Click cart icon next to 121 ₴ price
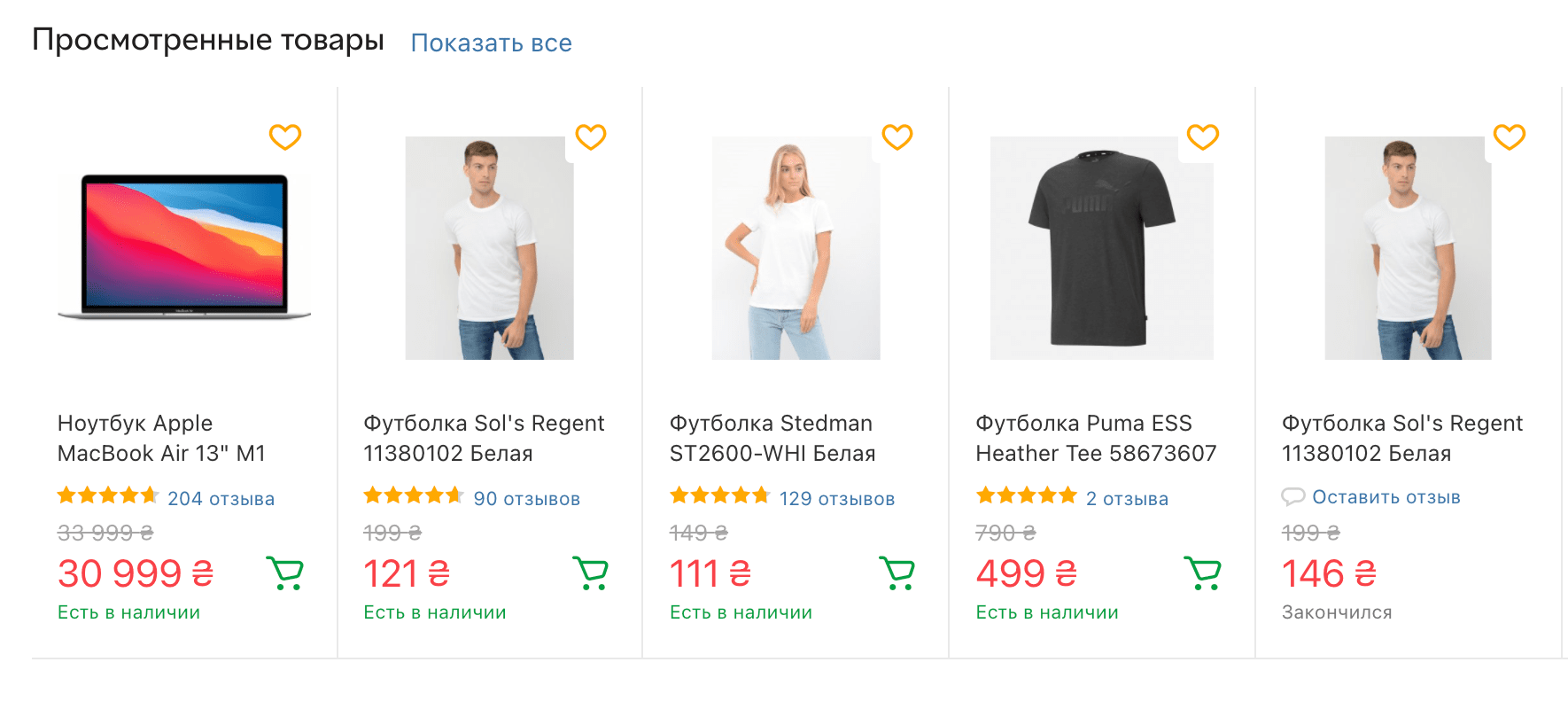The image size is (1568, 709). tap(591, 573)
